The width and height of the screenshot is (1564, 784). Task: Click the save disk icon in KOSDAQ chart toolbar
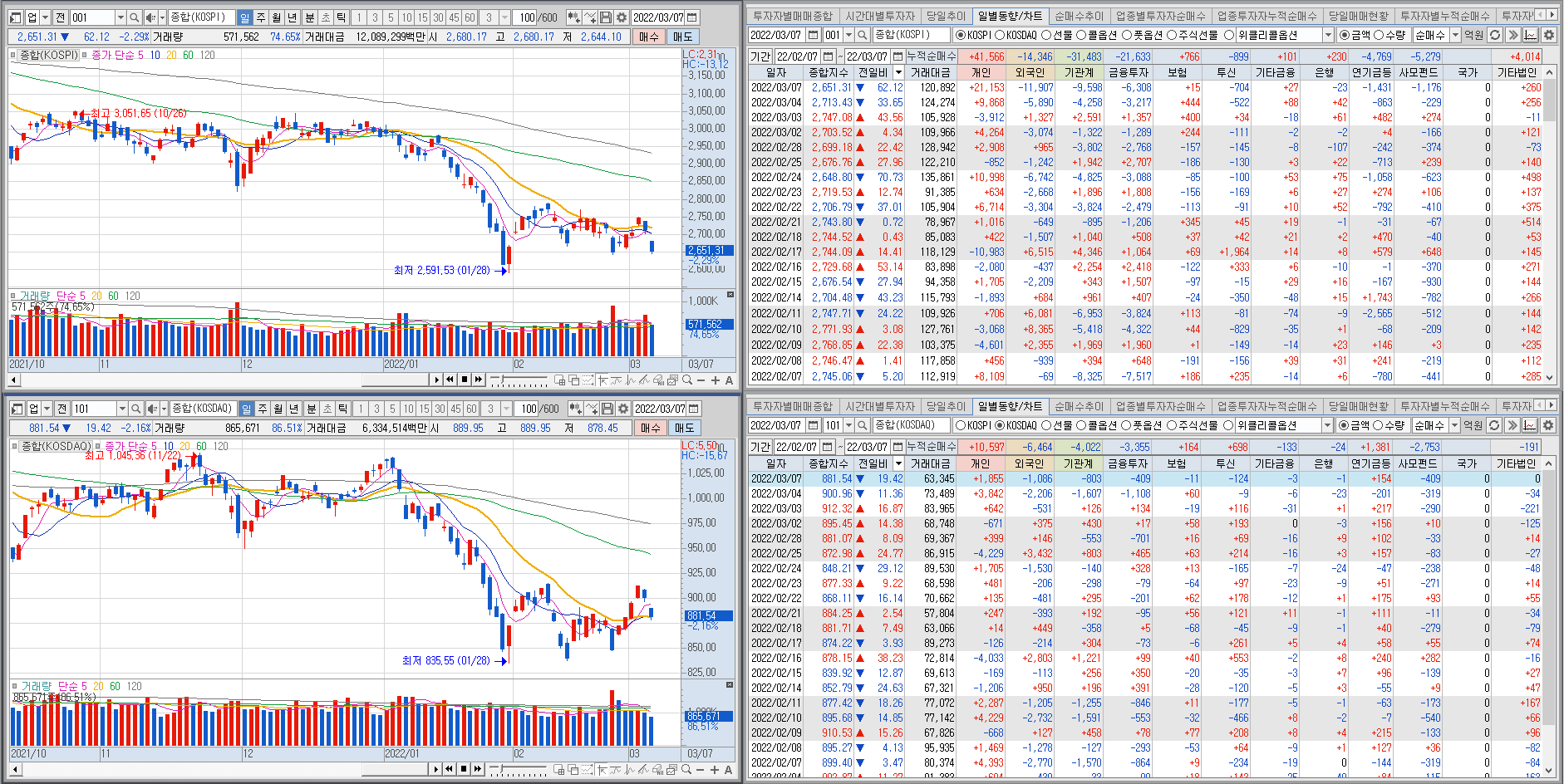[607, 409]
